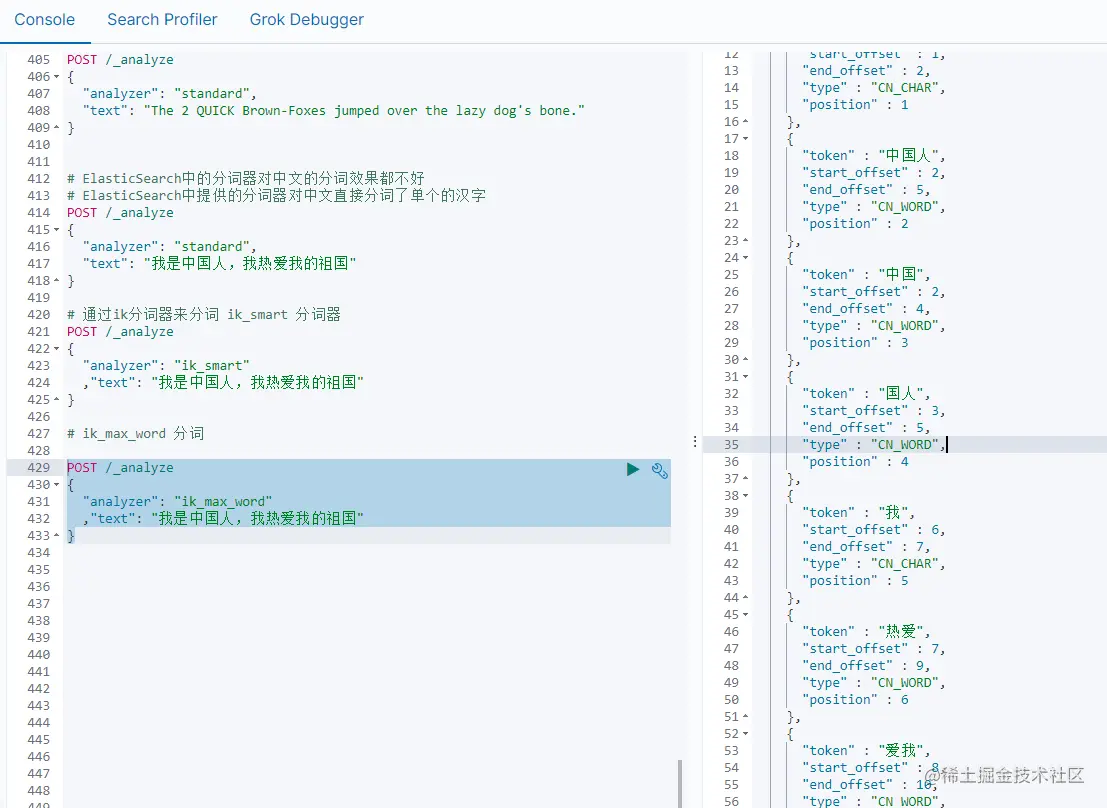Click the comment on line 412
Screen dimensions: 1107x808
(246, 178)
